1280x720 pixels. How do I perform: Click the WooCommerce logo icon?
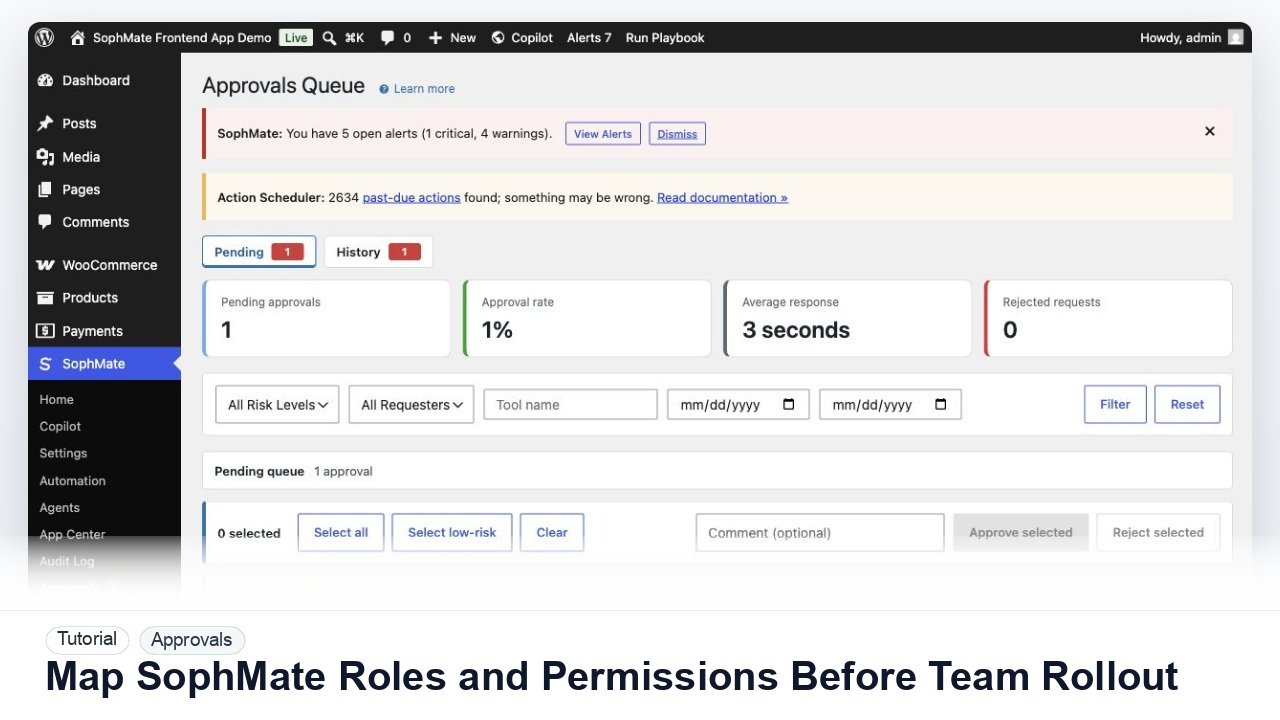(x=45, y=265)
